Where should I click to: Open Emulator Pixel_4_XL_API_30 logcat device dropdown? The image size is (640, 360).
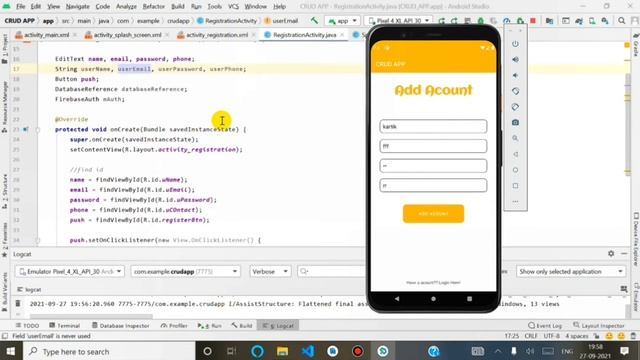click(70, 271)
